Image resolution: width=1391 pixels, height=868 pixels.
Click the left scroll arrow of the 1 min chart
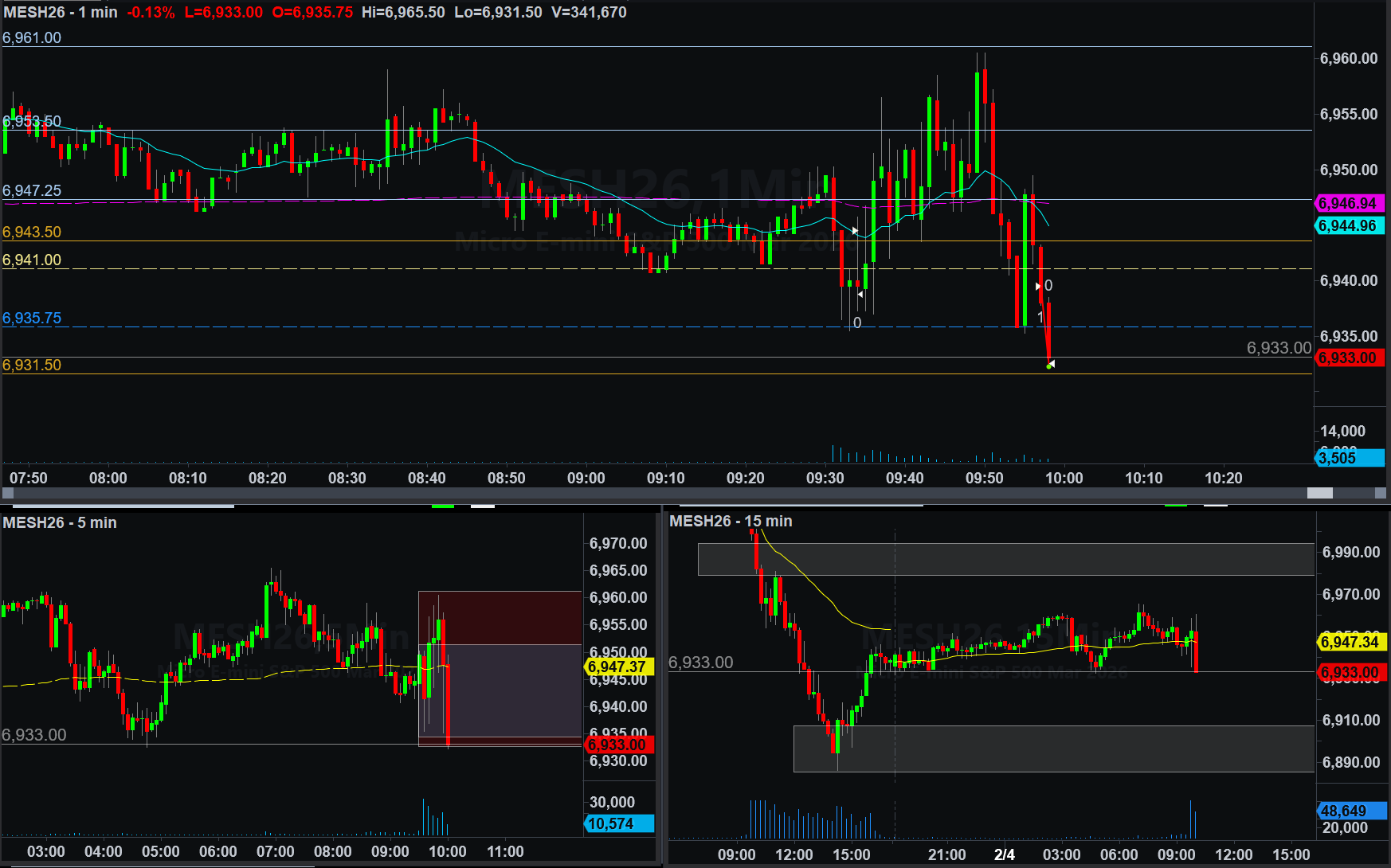click(7, 494)
